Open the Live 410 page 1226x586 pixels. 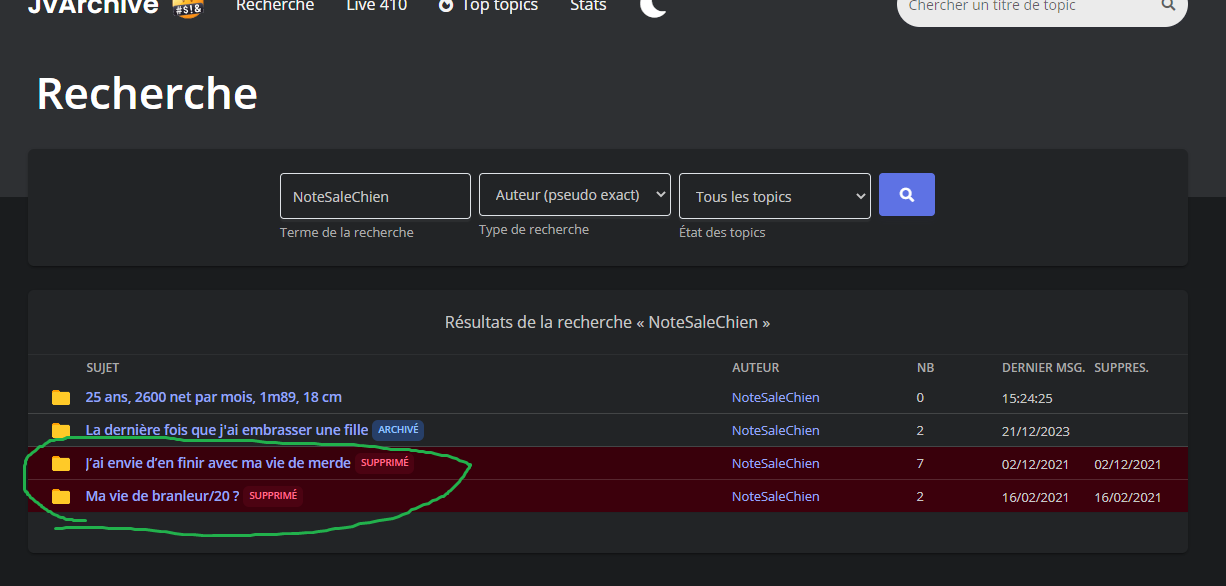pyautogui.click(x=376, y=6)
